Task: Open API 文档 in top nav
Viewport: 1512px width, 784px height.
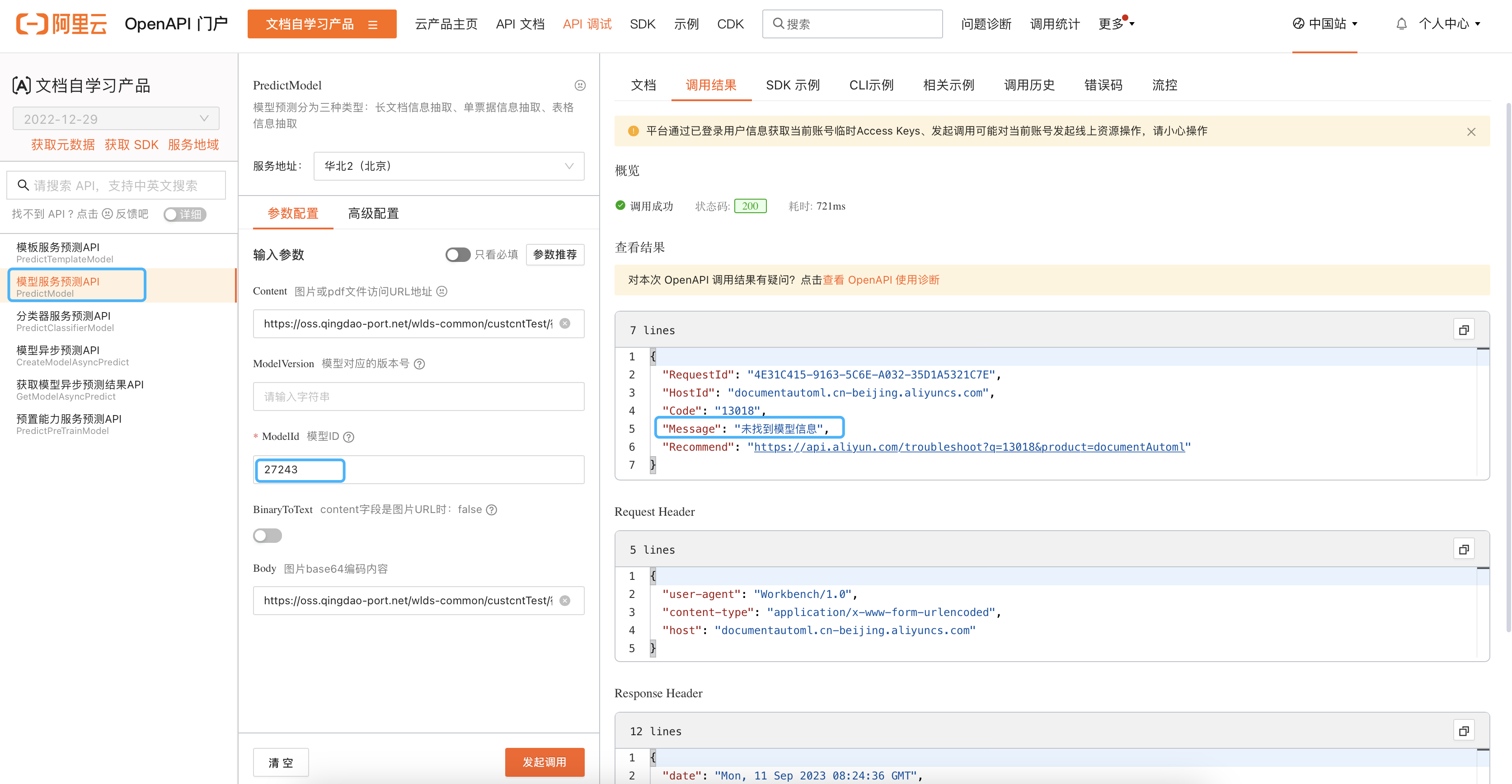Action: point(520,24)
